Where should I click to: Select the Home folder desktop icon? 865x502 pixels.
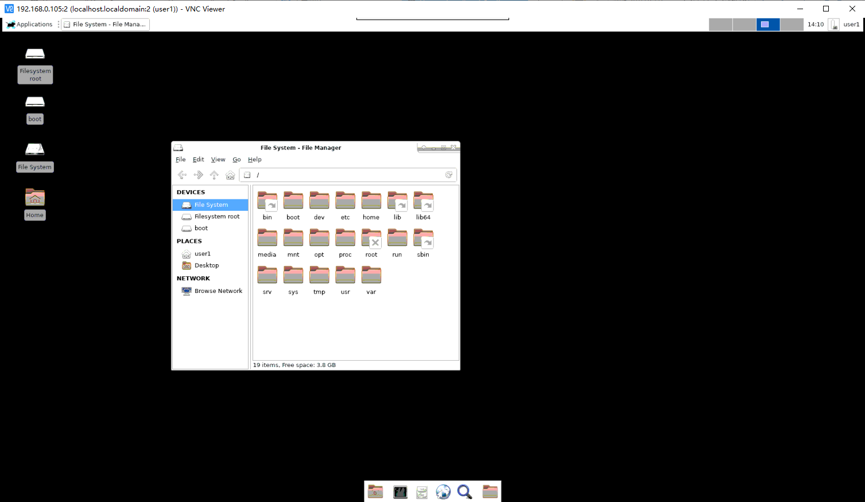pyautogui.click(x=35, y=197)
